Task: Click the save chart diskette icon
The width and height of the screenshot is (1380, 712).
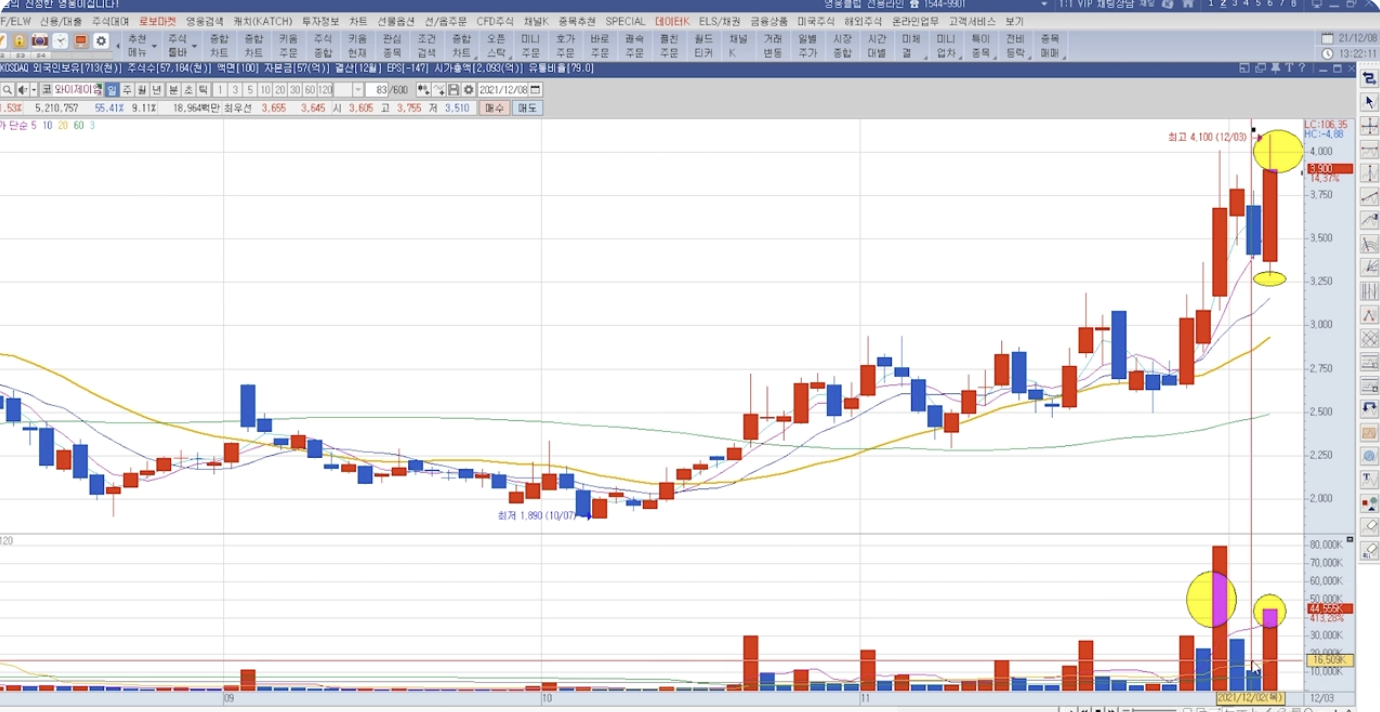Action: coord(453,90)
